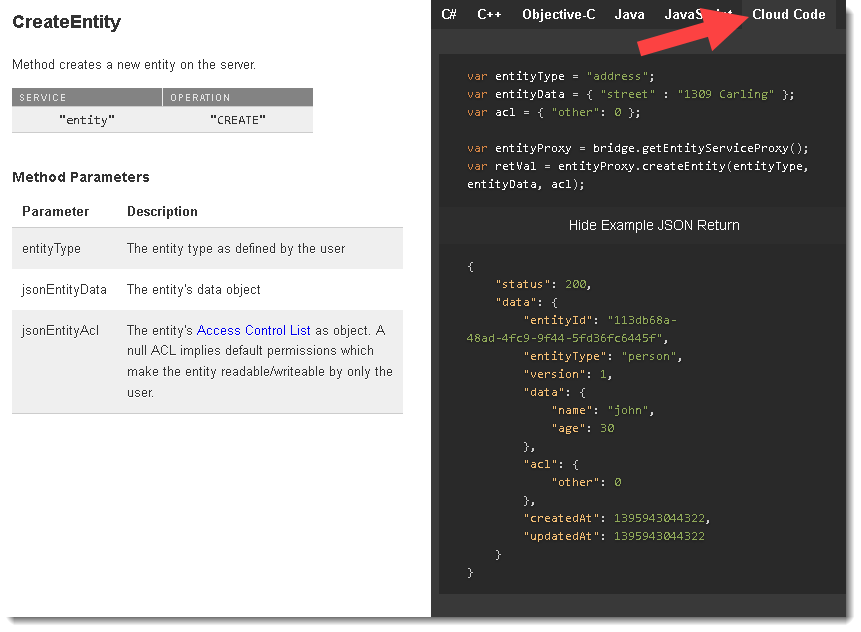The width and height of the screenshot is (861, 632).
Task: Click the Description column header
Action: 162,211
